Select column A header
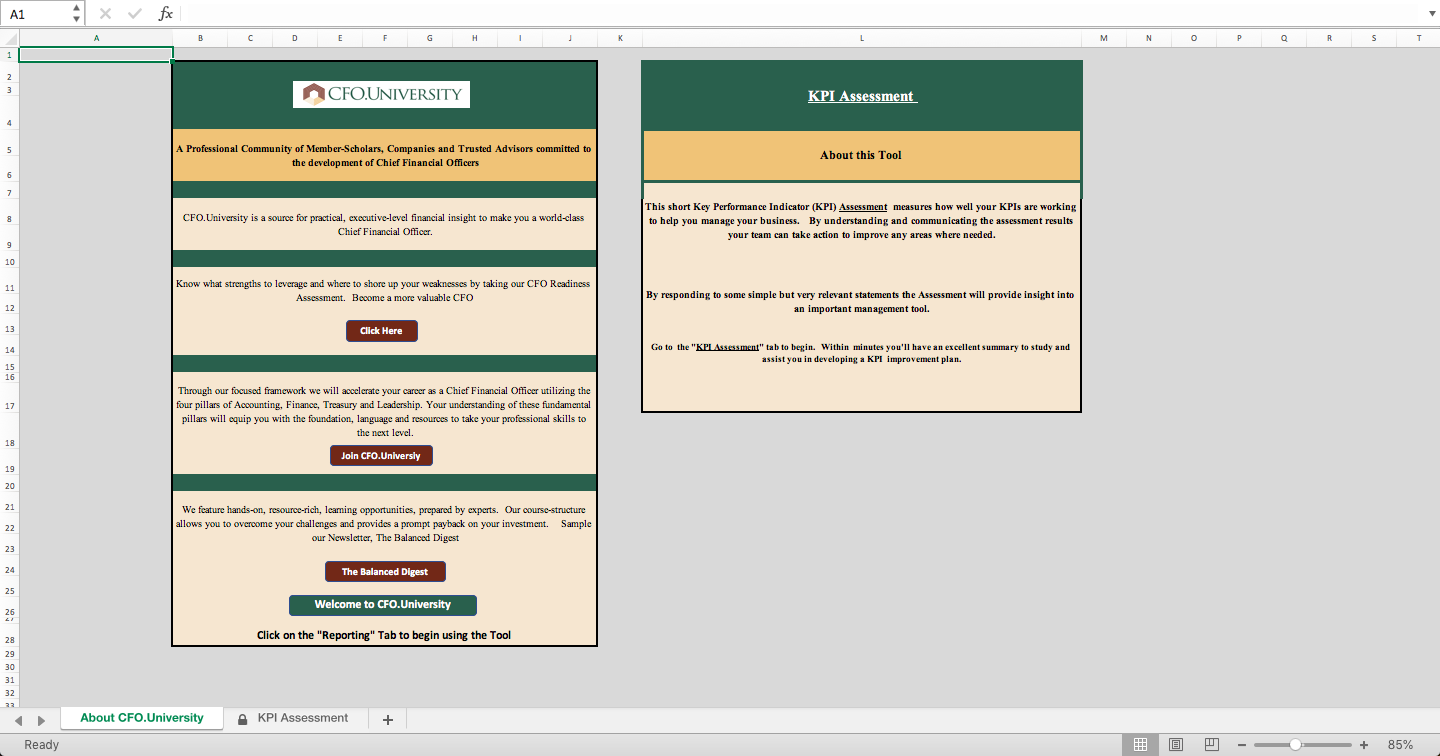This screenshot has width=1440, height=756. tap(96, 38)
